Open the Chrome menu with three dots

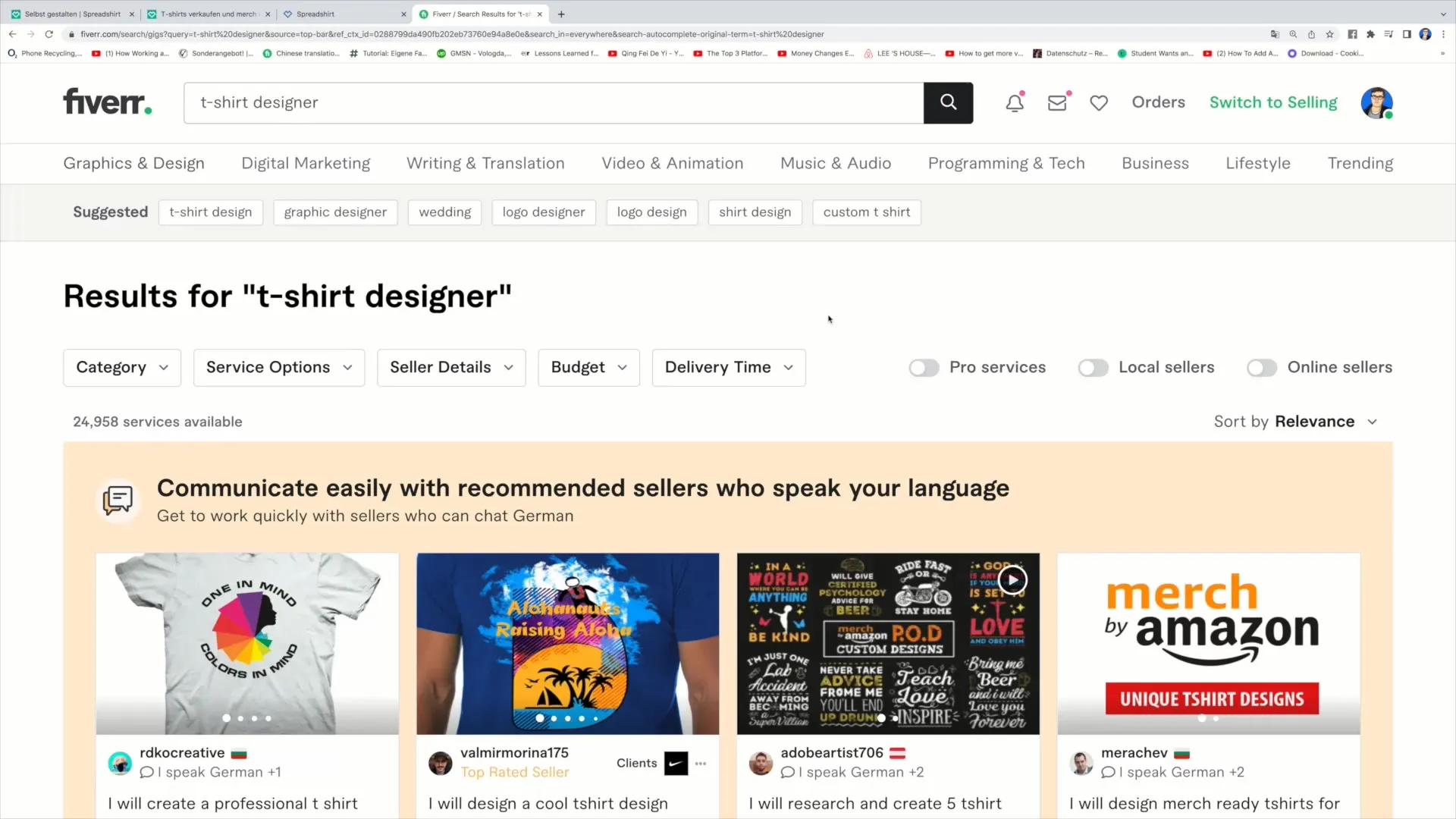pyautogui.click(x=1444, y=34)
